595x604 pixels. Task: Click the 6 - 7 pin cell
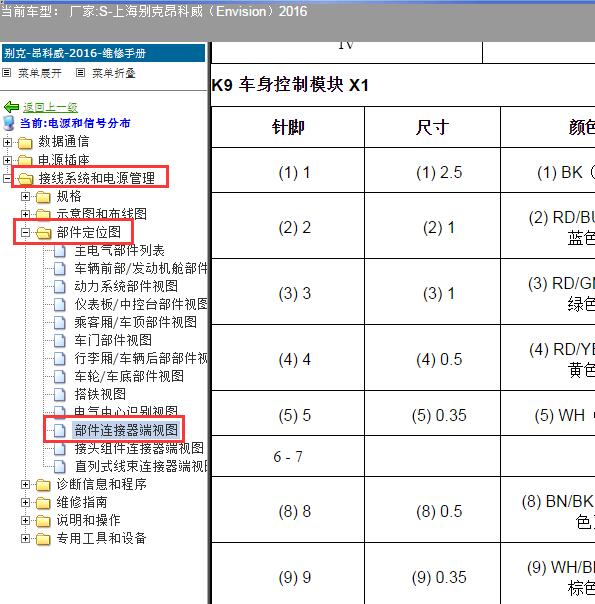[x=288, y=456]
